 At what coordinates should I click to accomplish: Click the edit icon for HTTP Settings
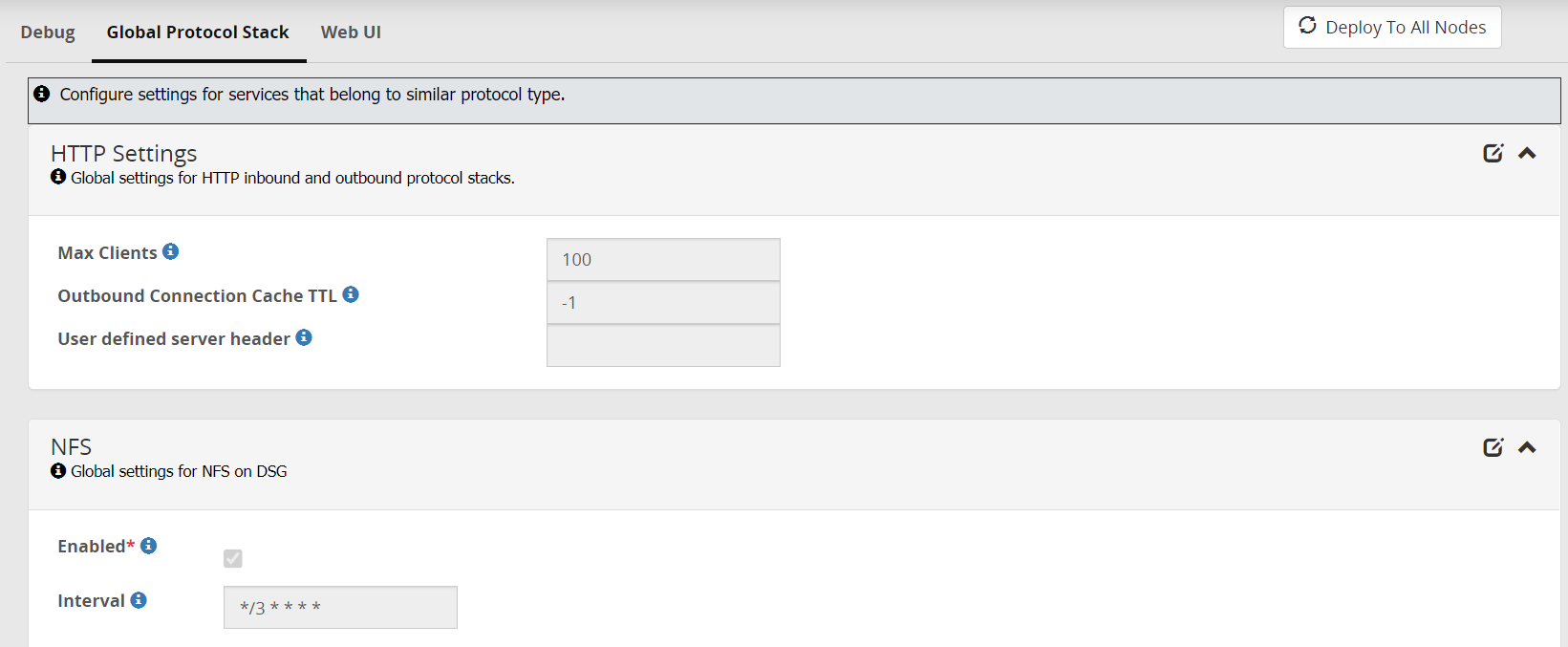1493,153
